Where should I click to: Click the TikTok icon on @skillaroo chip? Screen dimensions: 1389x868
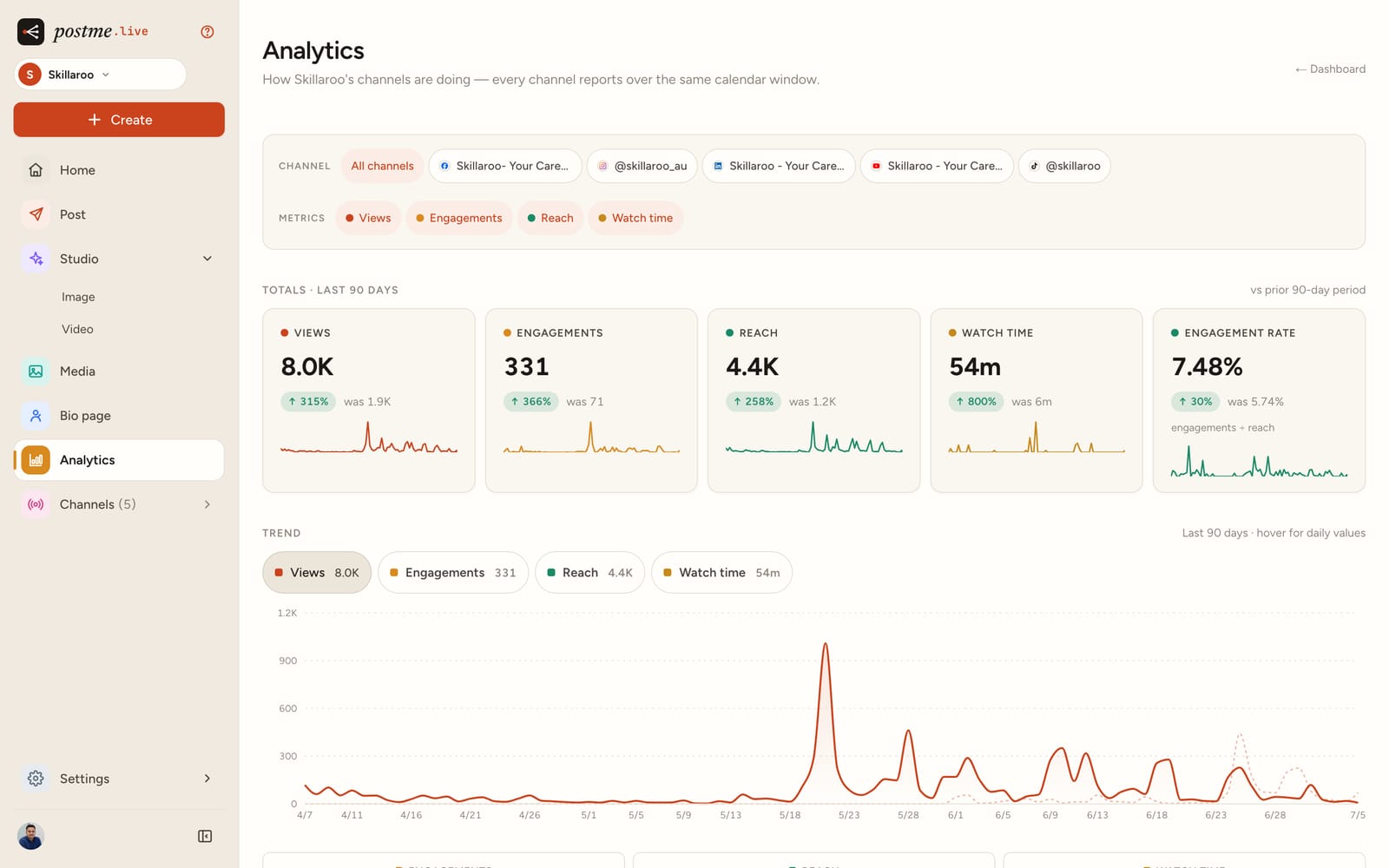pyautogui.click(x=1034, y=166)
